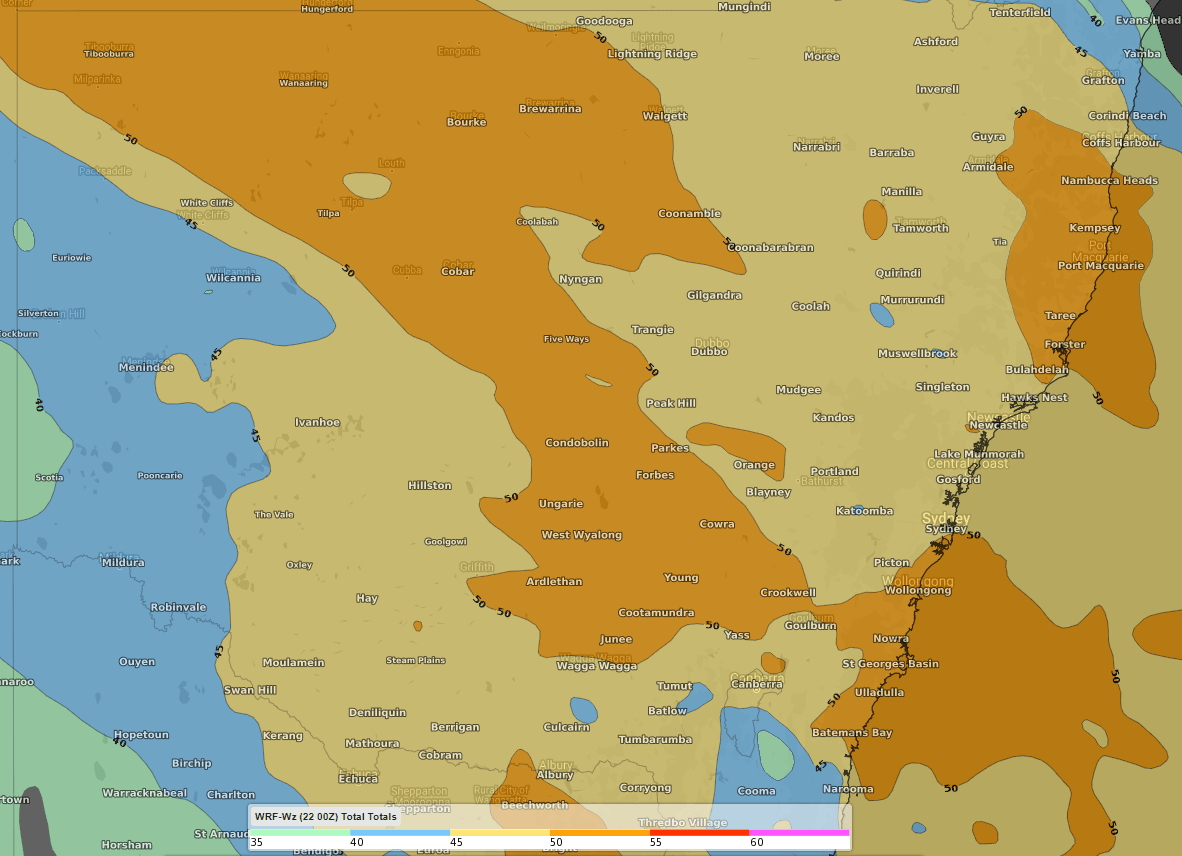Click the Katoomba label on map
This screenshot has height=856, width=1182.
(x=865, y=511)
